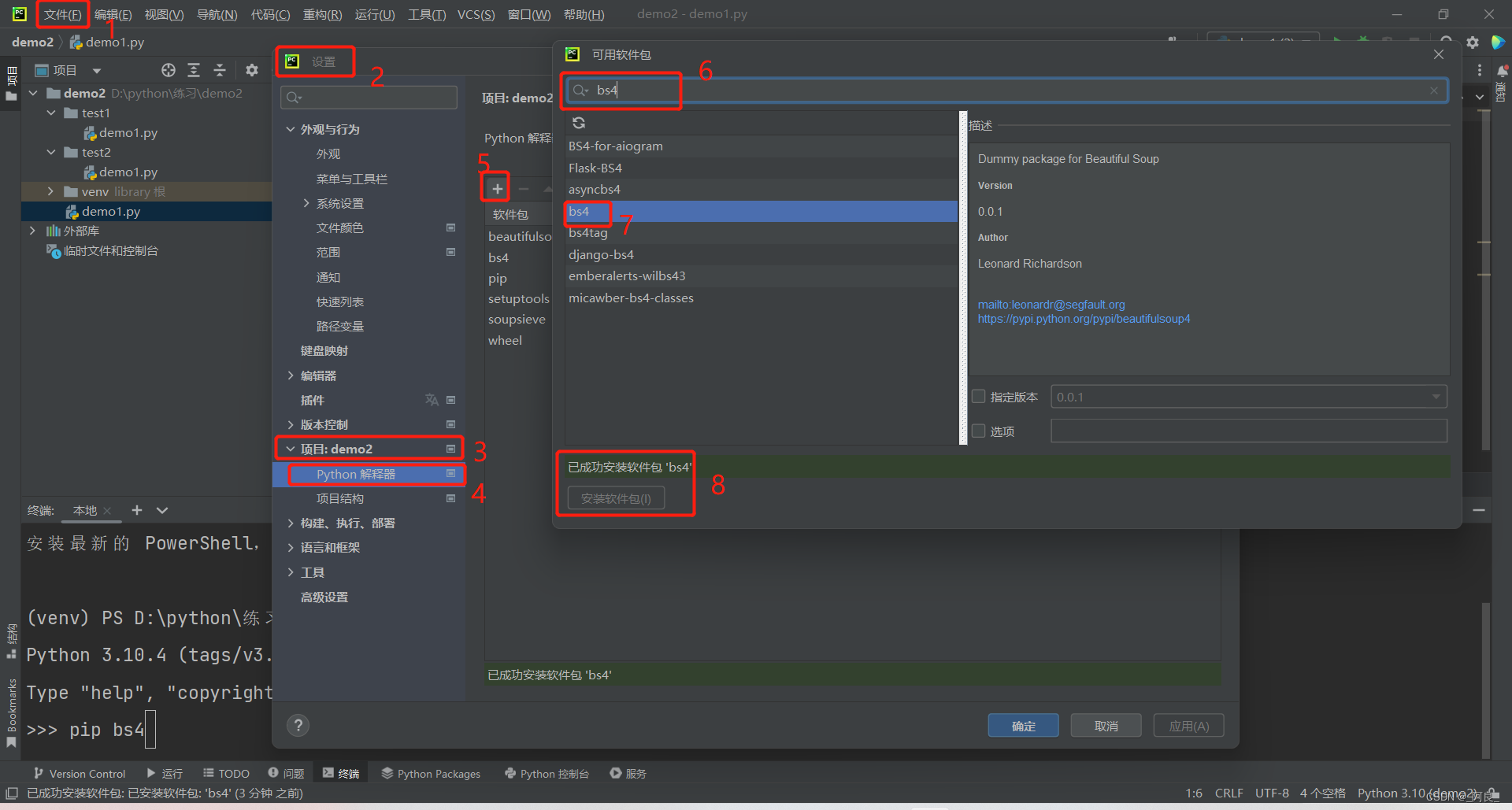Open terminal tab dropdown arrow

tap(162, 510)
